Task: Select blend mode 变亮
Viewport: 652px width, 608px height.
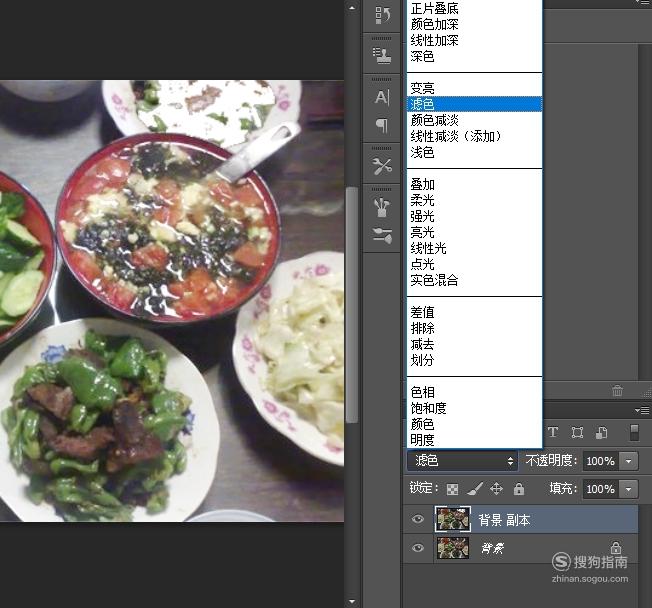Action: coord(475,88)
